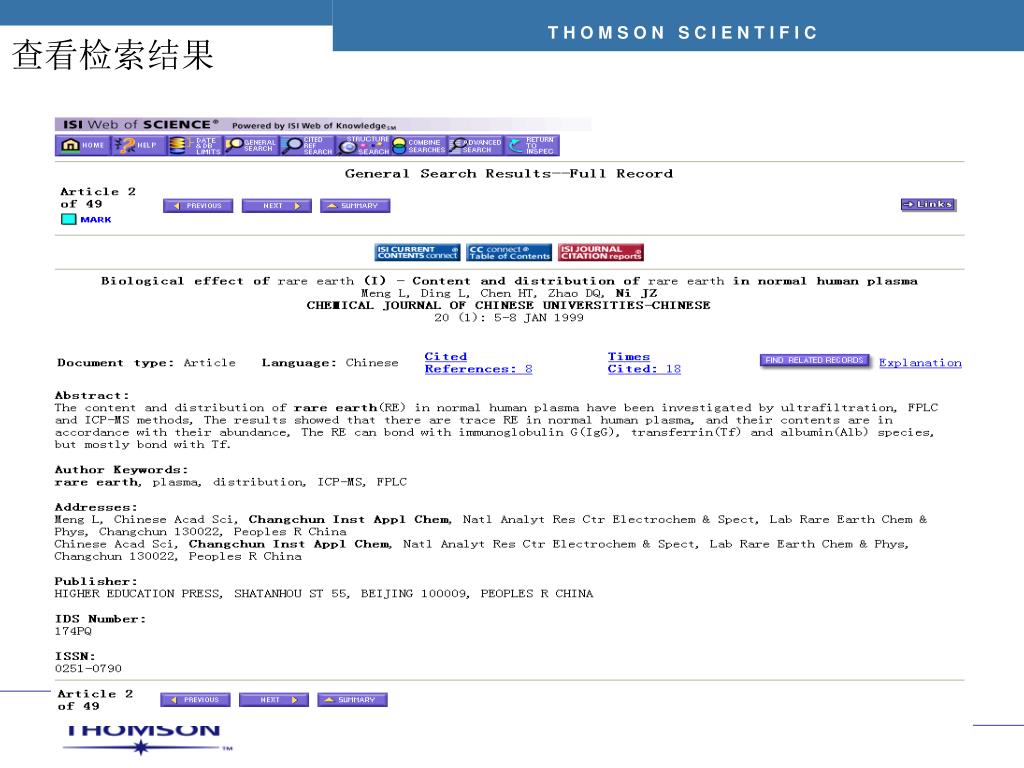Open the Links button
The image size is (1024, 768).
pyautogui.click(x=928, y=204)
